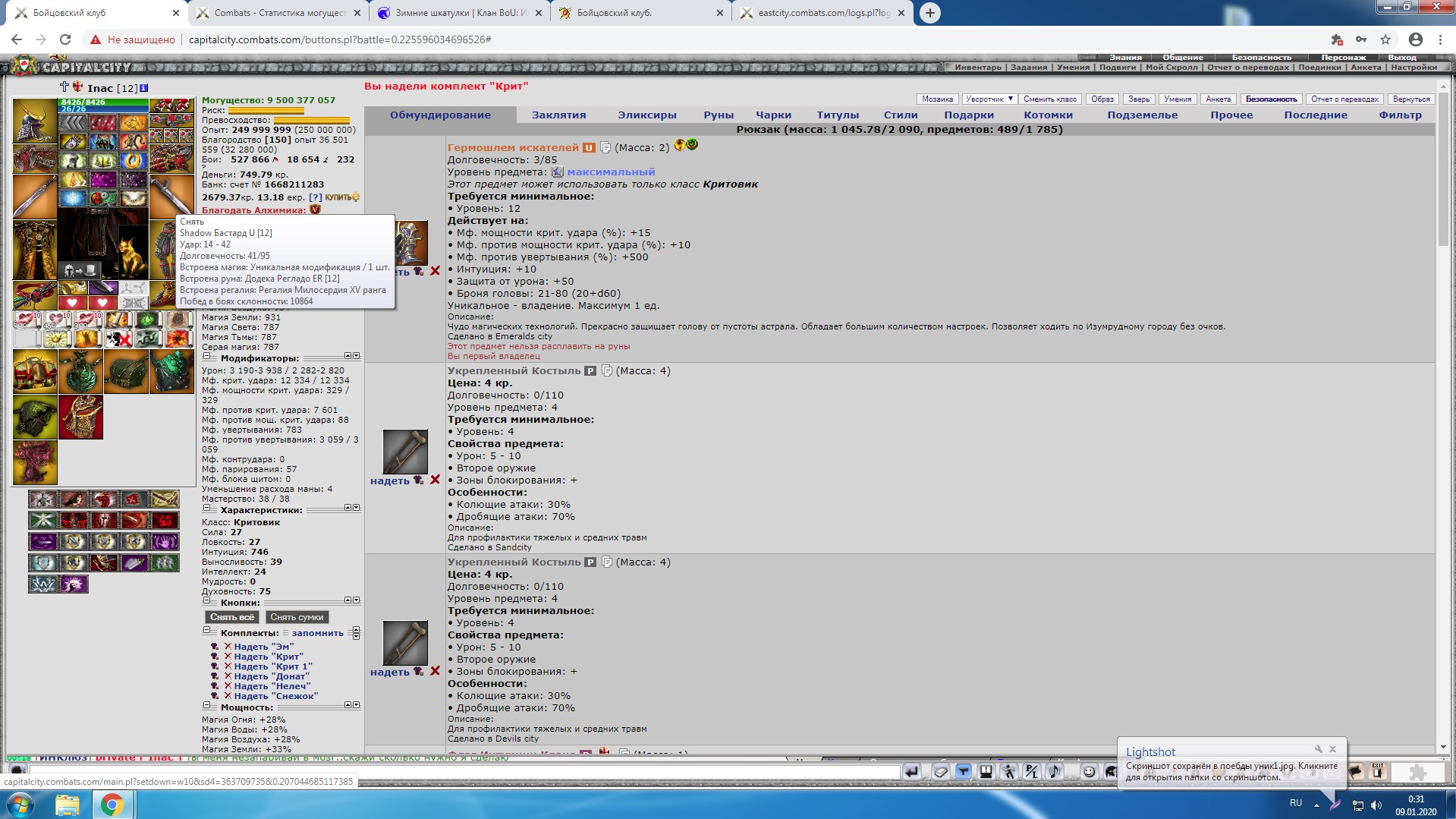Delete the set "Донат" with red X
This screenshot has width=1456, height=819.
coord(227,676)
